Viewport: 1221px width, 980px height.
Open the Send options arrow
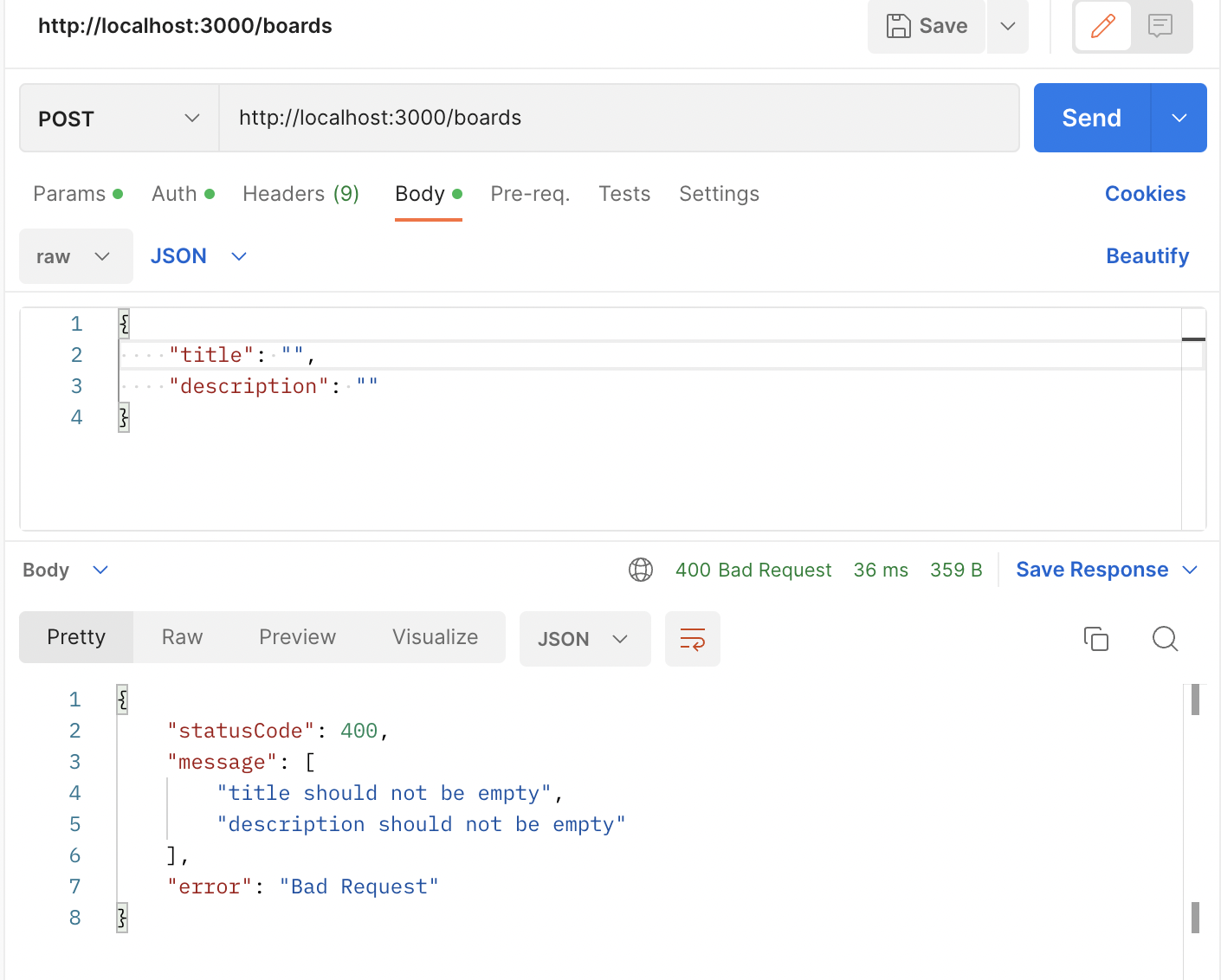tap(1179, 118)
